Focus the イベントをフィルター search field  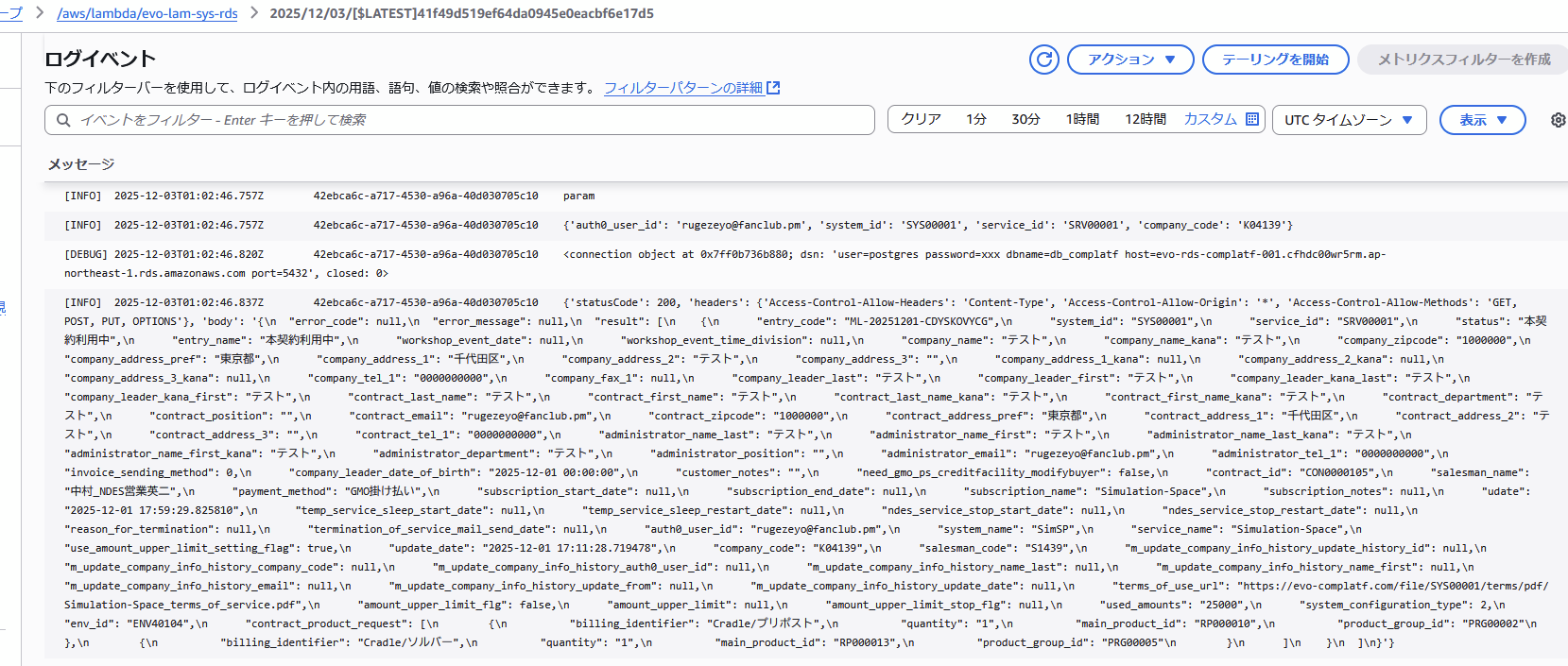pyautogui.click(x=463, y=120)
